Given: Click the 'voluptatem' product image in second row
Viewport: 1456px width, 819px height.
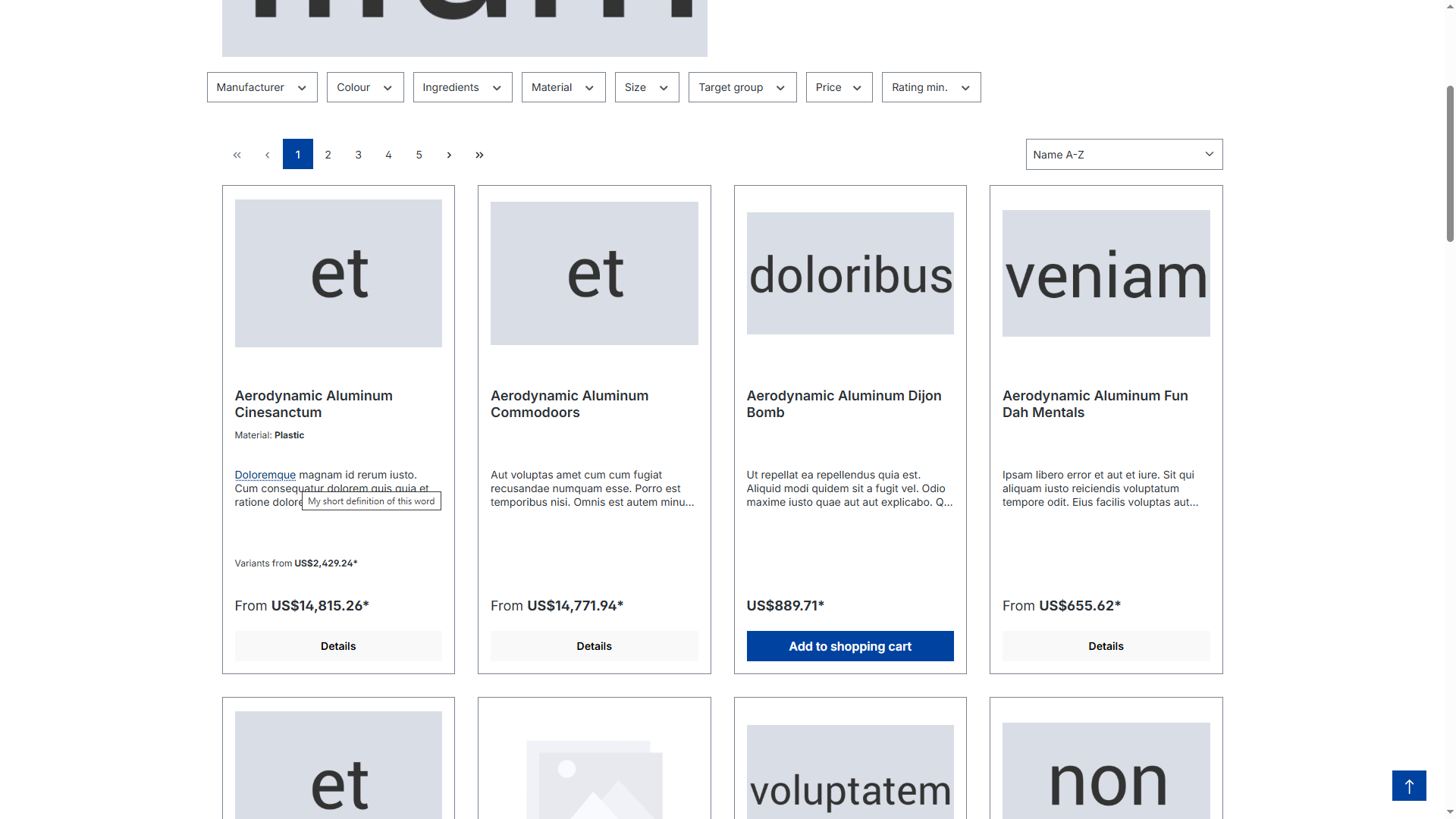Looking at the screenshot, I should tap(850, 772).
